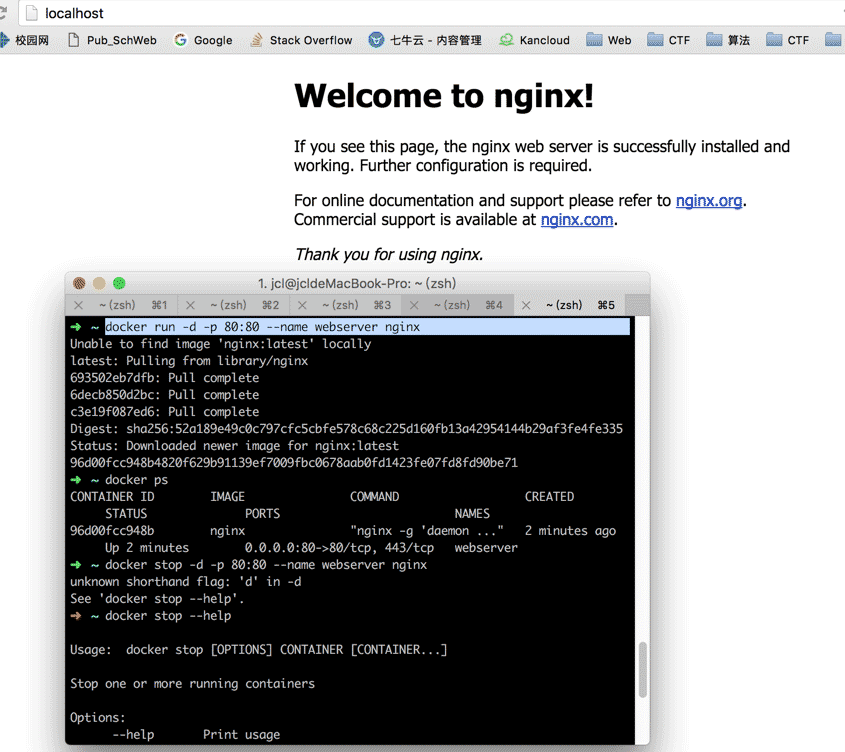Click the 'Welcome to nginx!' heading

444,96
